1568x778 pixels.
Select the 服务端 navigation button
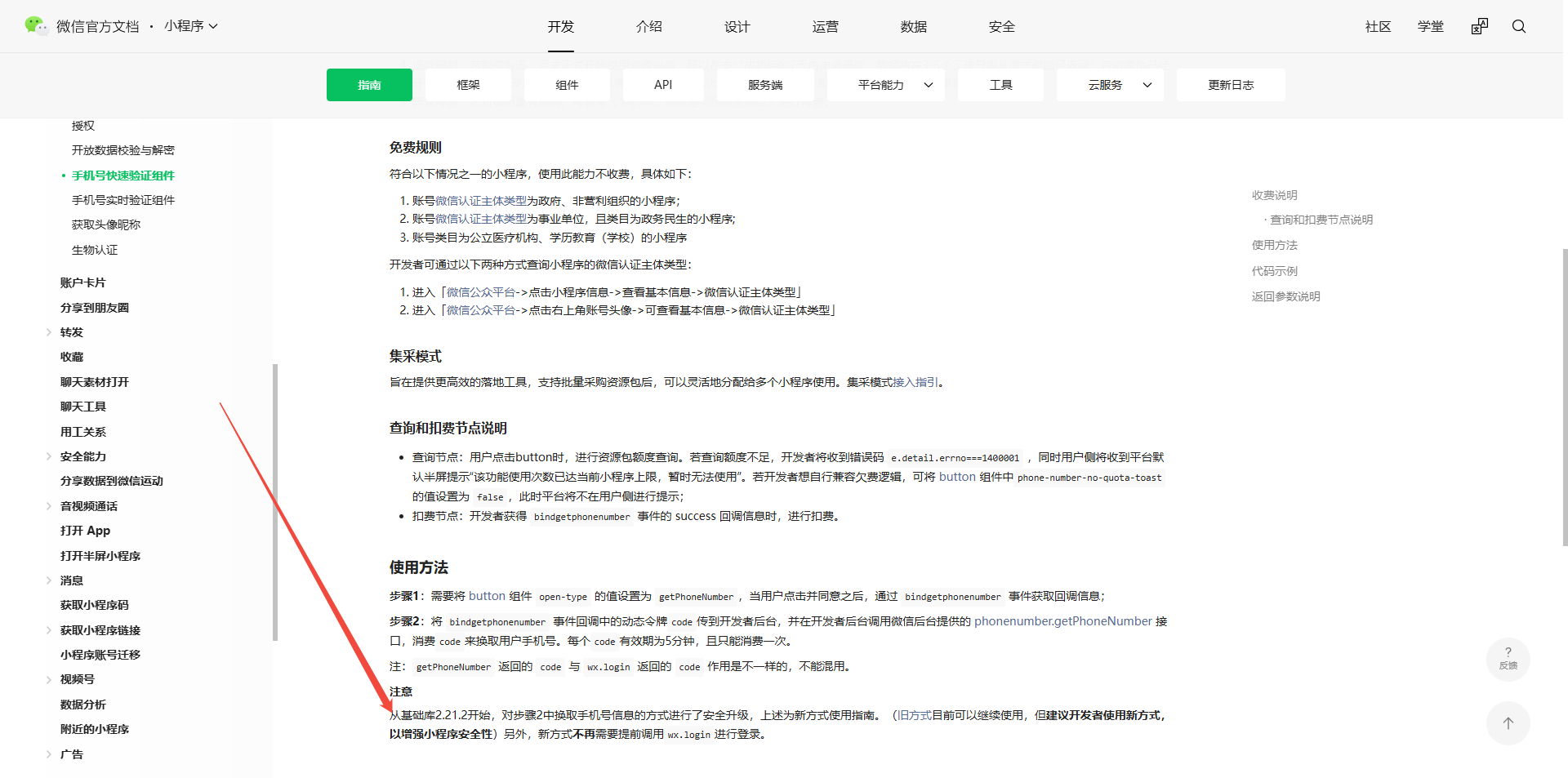(x=765, y=85)
